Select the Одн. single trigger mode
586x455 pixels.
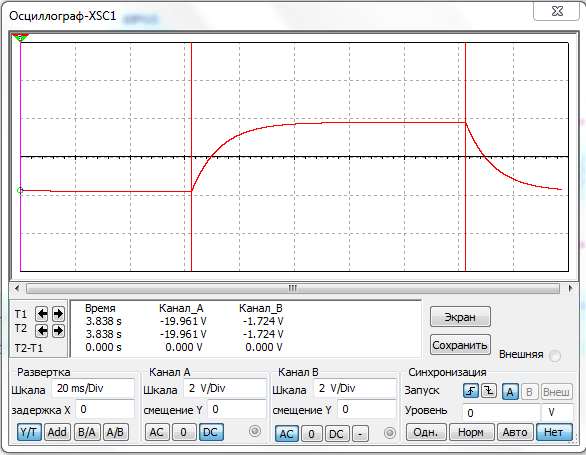point(426,432)
